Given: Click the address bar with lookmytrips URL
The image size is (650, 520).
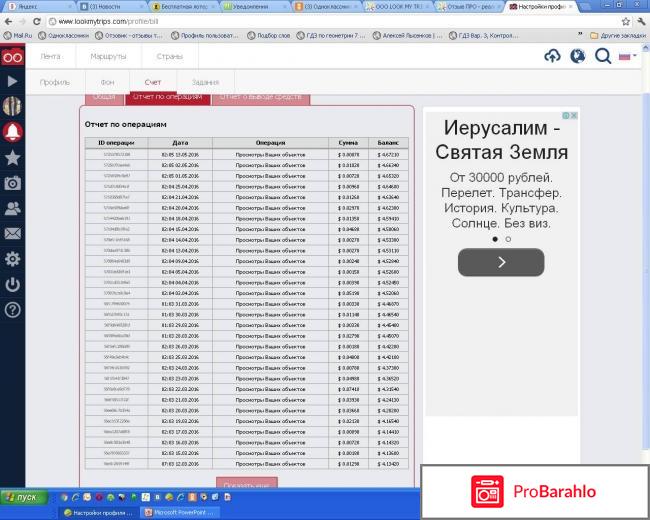Looking at the screenshot, I should click(x=332, y=22).
